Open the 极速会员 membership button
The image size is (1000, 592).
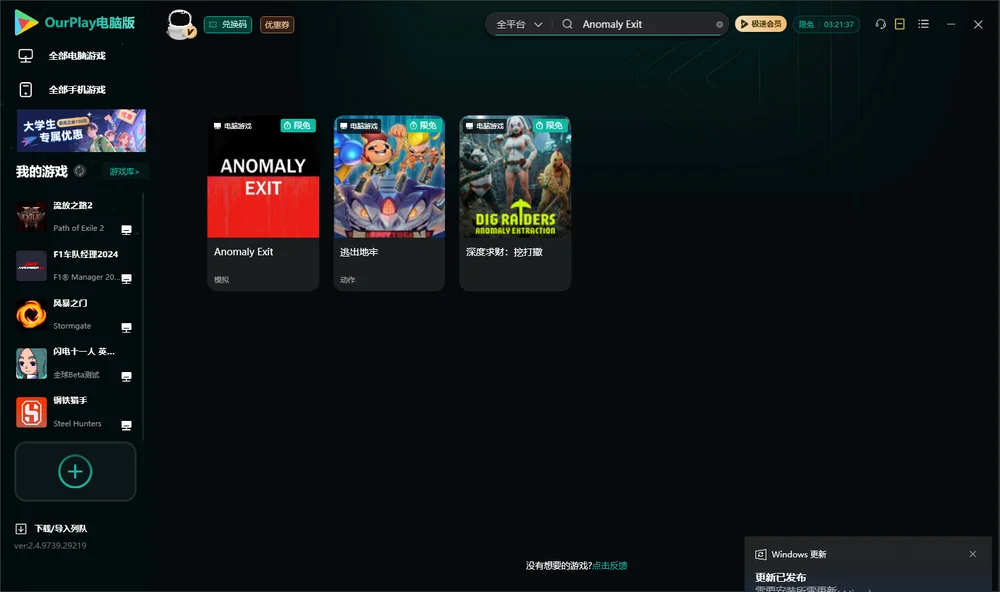[760, 24]
